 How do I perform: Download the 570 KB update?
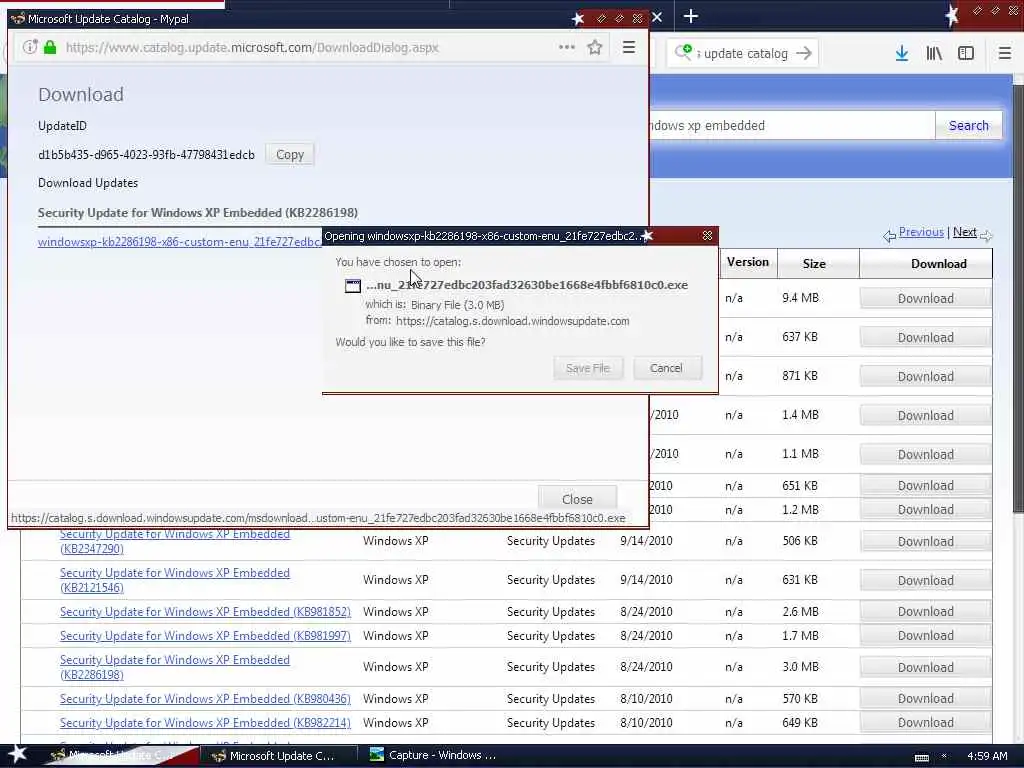[x=925, y=699]
